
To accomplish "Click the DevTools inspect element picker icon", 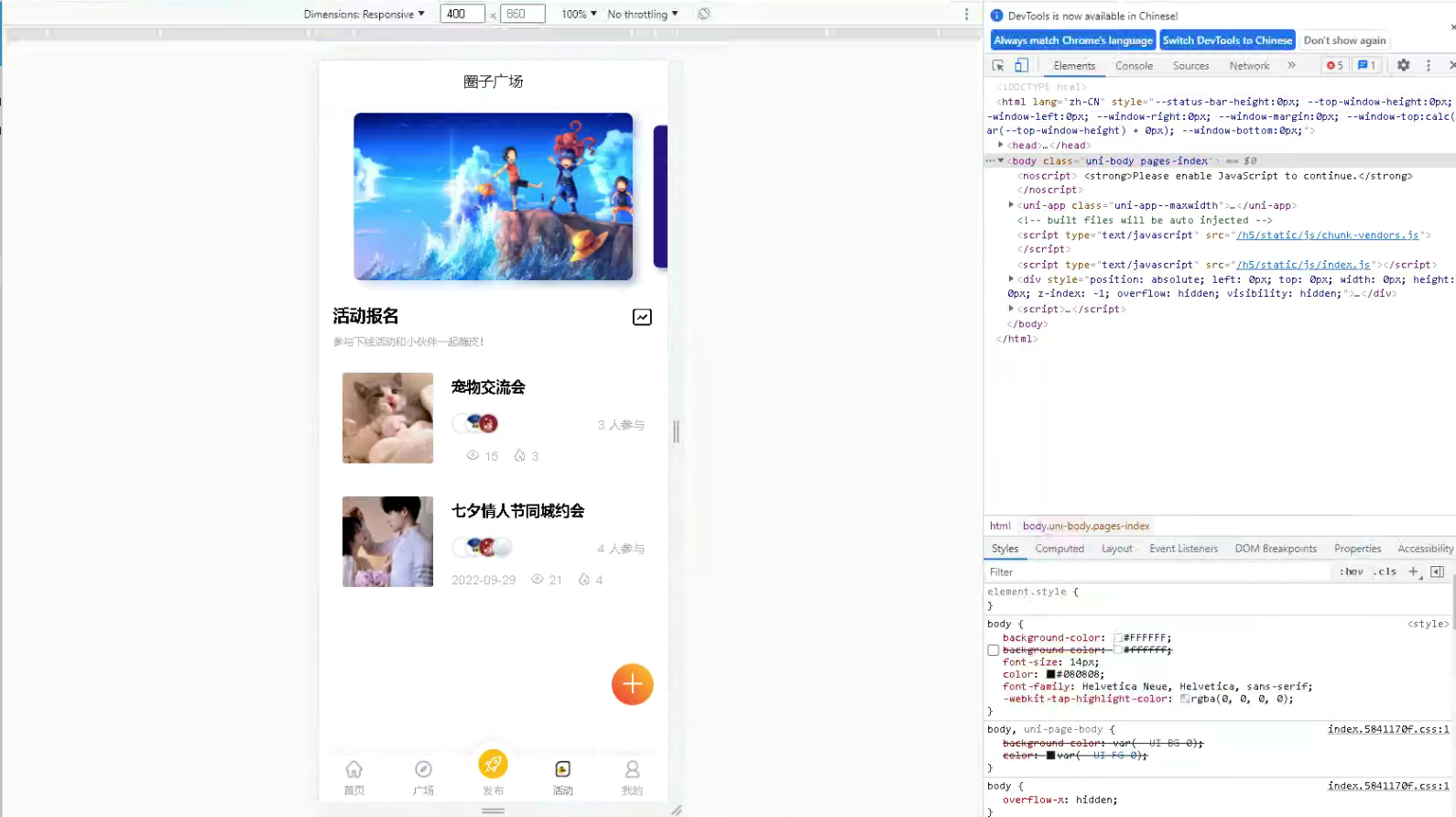I will (998, 66).
